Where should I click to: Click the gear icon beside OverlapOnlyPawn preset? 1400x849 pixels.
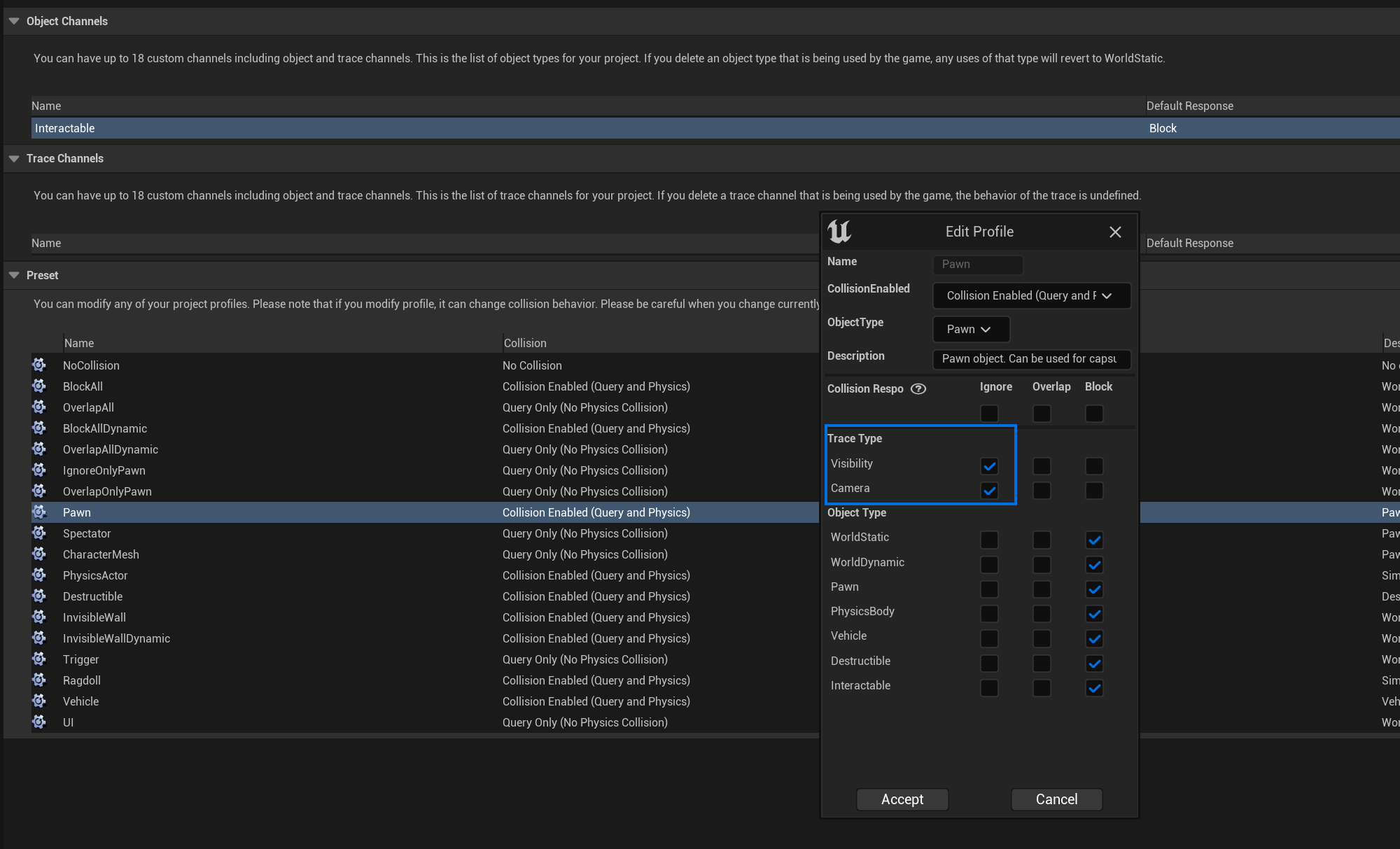click(39, 491)
